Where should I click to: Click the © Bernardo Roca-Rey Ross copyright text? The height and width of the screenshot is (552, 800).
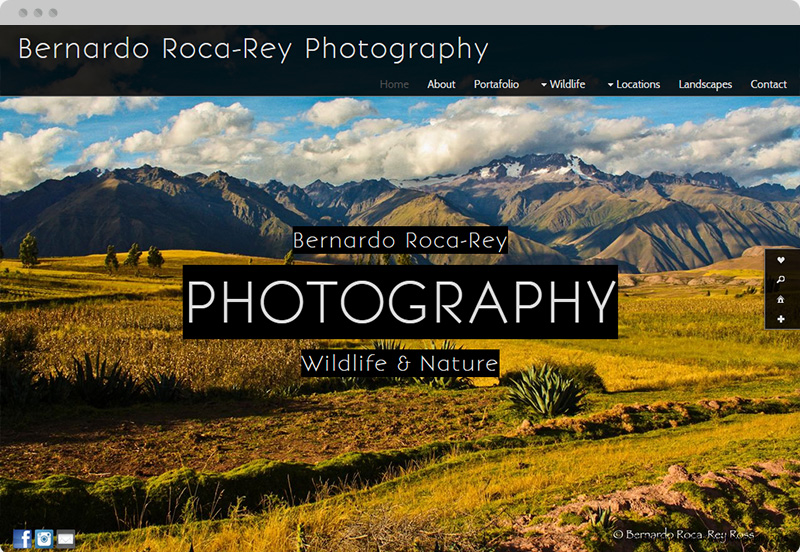tap(683, 534)
